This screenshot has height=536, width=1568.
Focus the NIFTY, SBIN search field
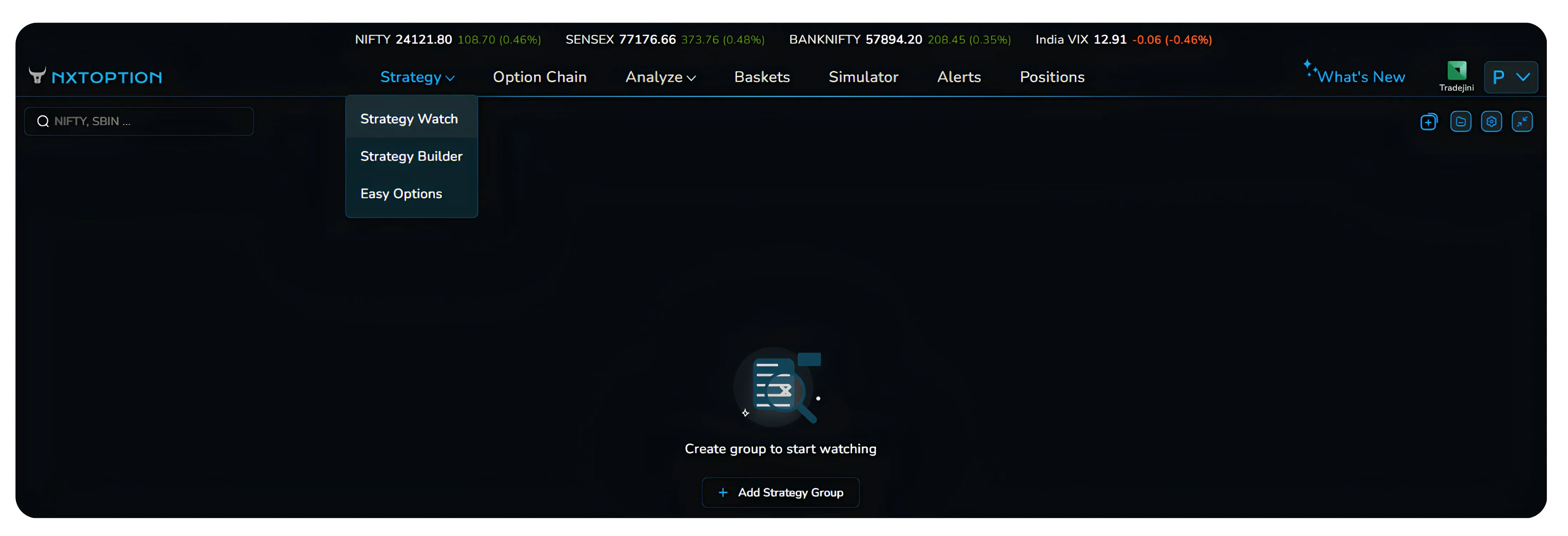139,121
